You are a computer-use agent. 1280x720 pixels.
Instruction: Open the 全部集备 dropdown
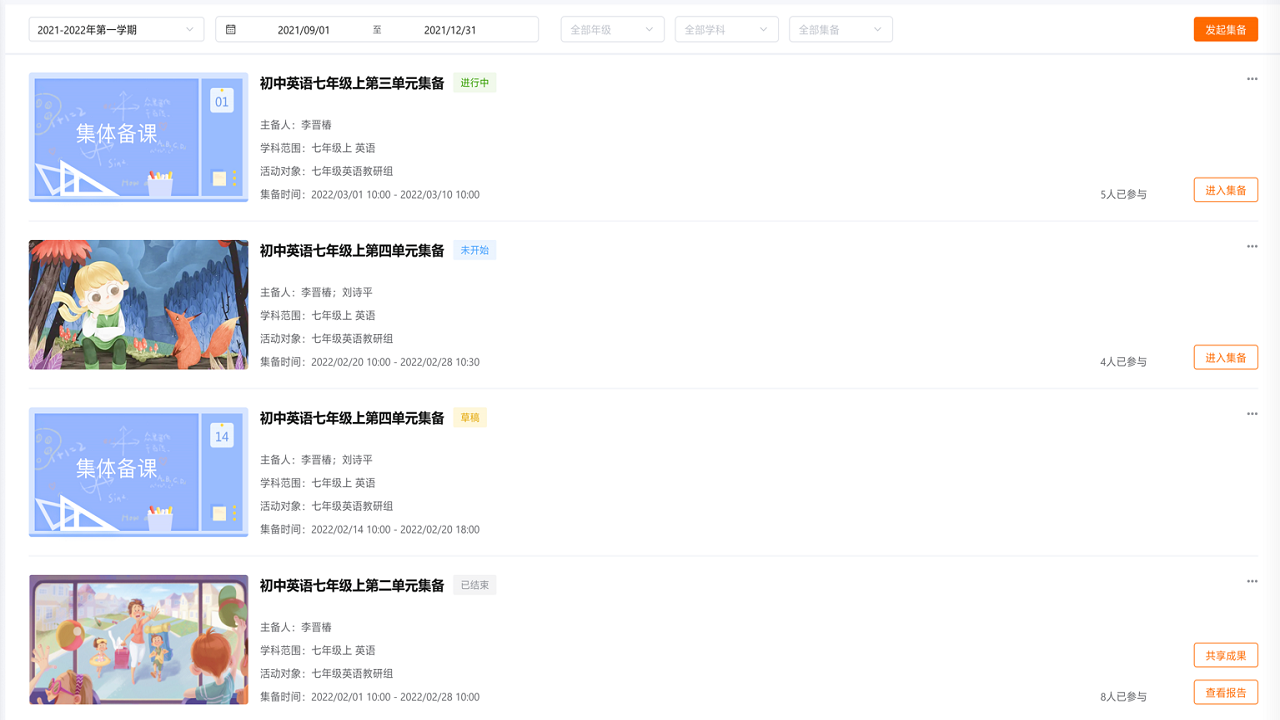840,29
